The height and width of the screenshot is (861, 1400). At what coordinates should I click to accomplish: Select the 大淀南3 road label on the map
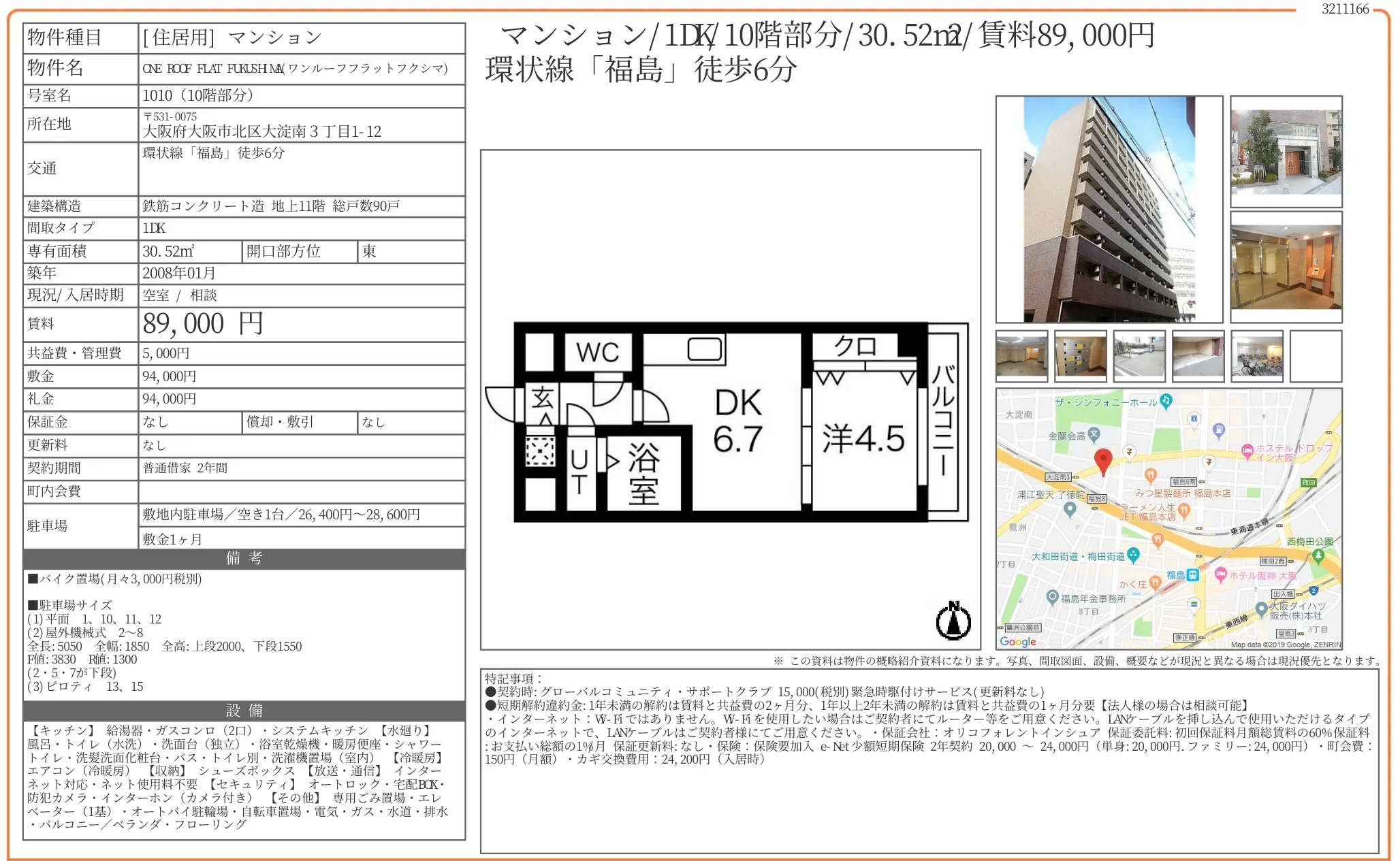[1057, 477]
